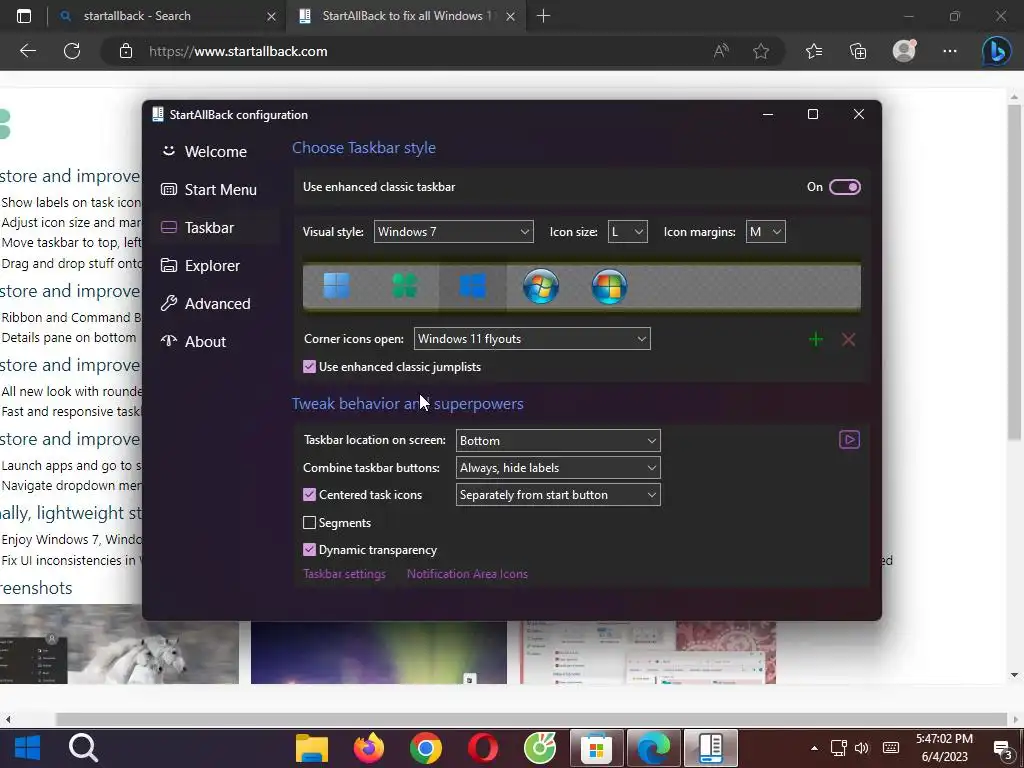Screen dimensions: 1024x768
Task: Open Edge Collections icon
Action: pos(858,51)
